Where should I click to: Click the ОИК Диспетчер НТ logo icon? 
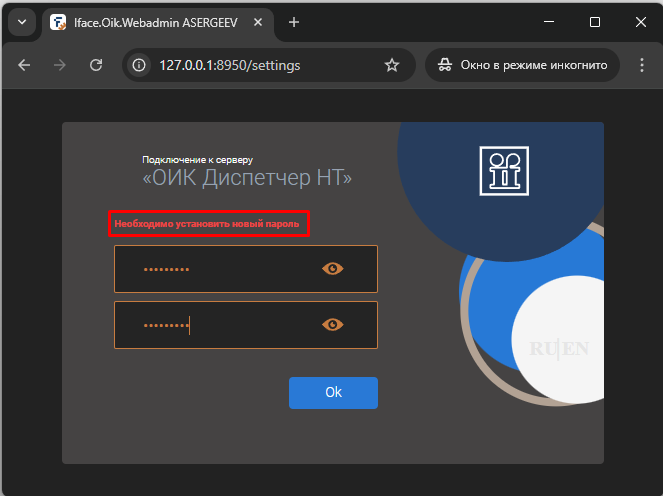tap(504, 171)
